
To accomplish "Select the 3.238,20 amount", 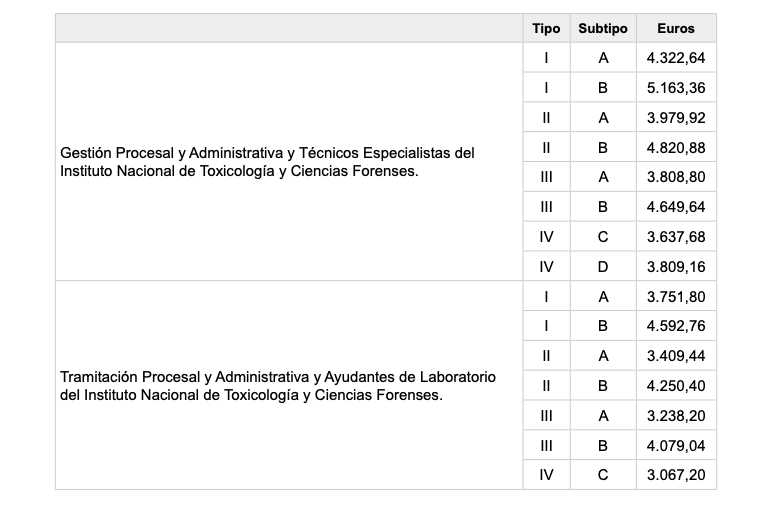I will pos(676,416).
